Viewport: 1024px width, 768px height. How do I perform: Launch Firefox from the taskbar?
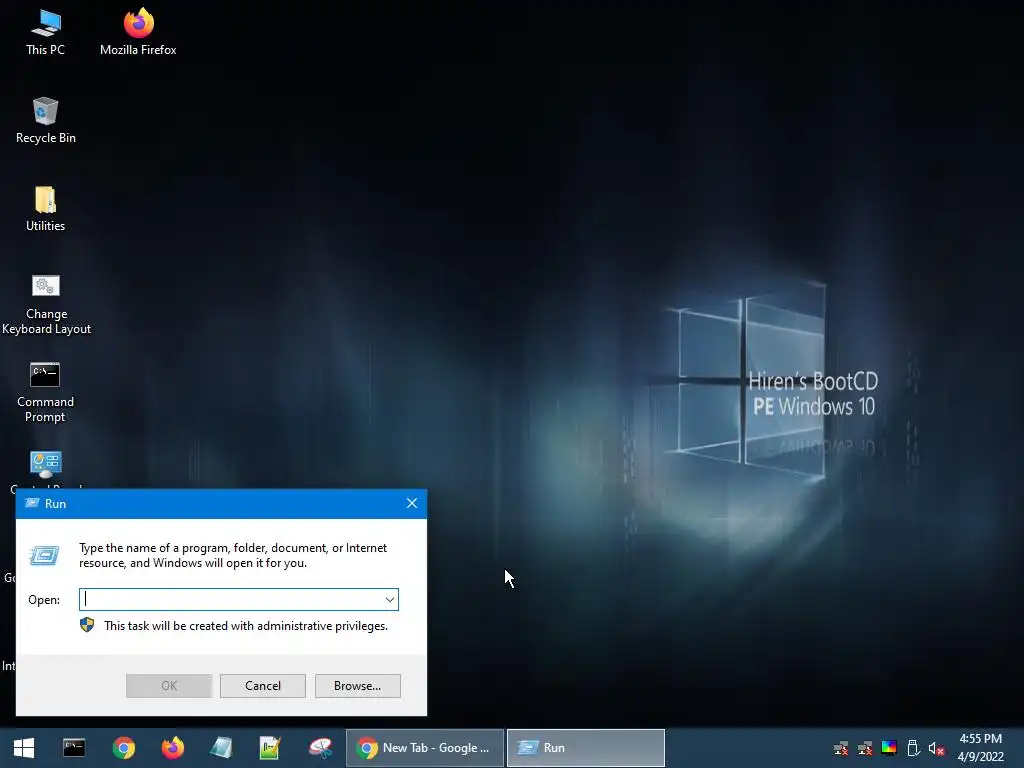[172, 748]
